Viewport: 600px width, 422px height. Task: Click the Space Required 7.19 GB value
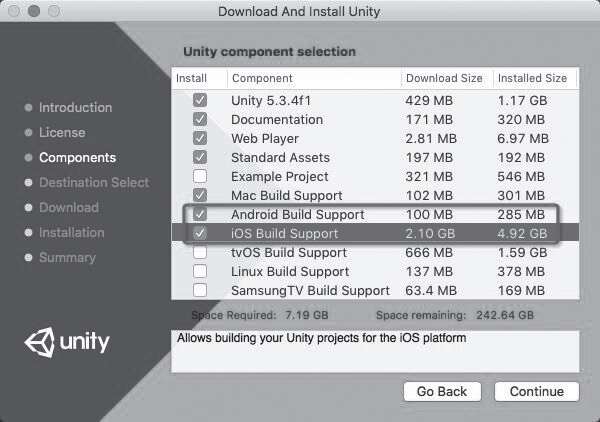(307, 315)
